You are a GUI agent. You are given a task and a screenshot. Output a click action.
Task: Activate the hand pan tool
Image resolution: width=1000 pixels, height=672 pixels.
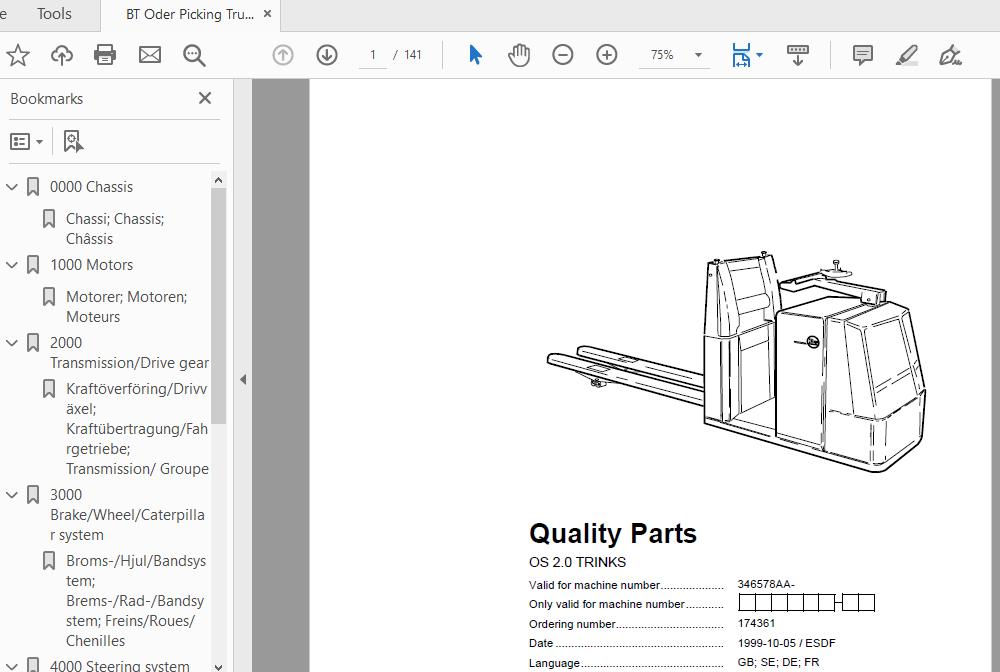pos(519,55)
